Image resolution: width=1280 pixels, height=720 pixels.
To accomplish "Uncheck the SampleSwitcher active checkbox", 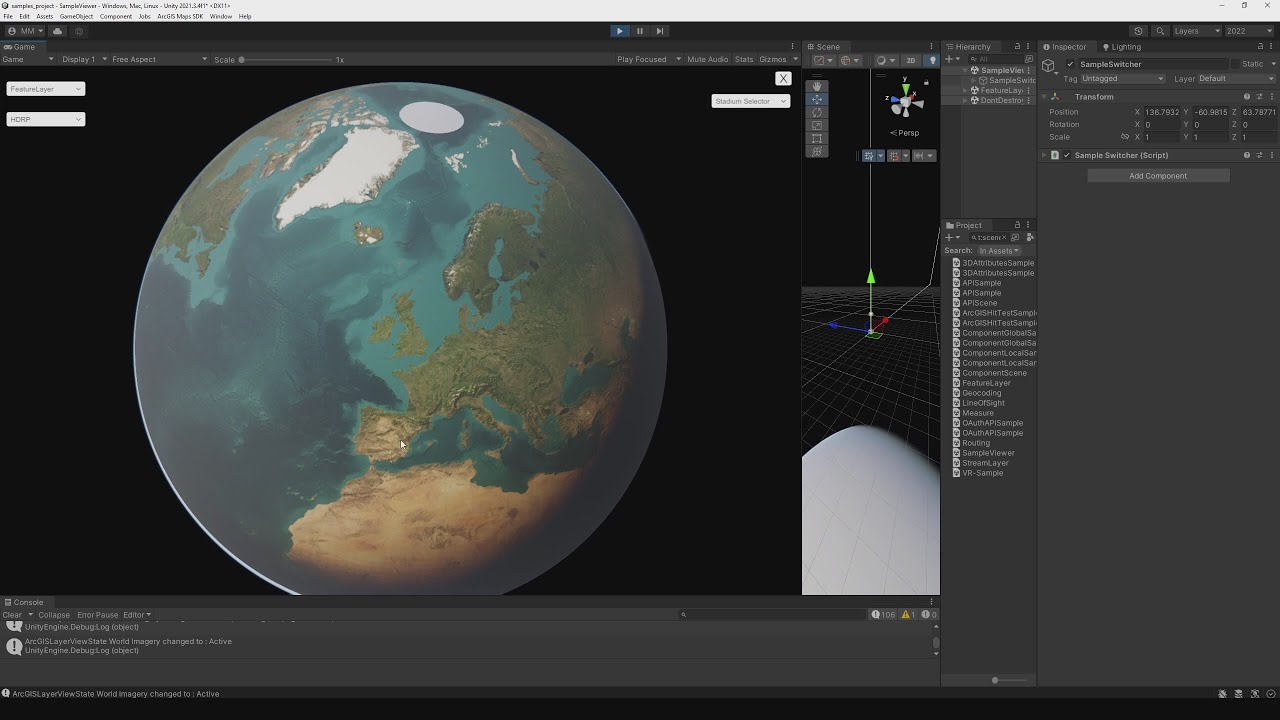I will coord(1070,64).
